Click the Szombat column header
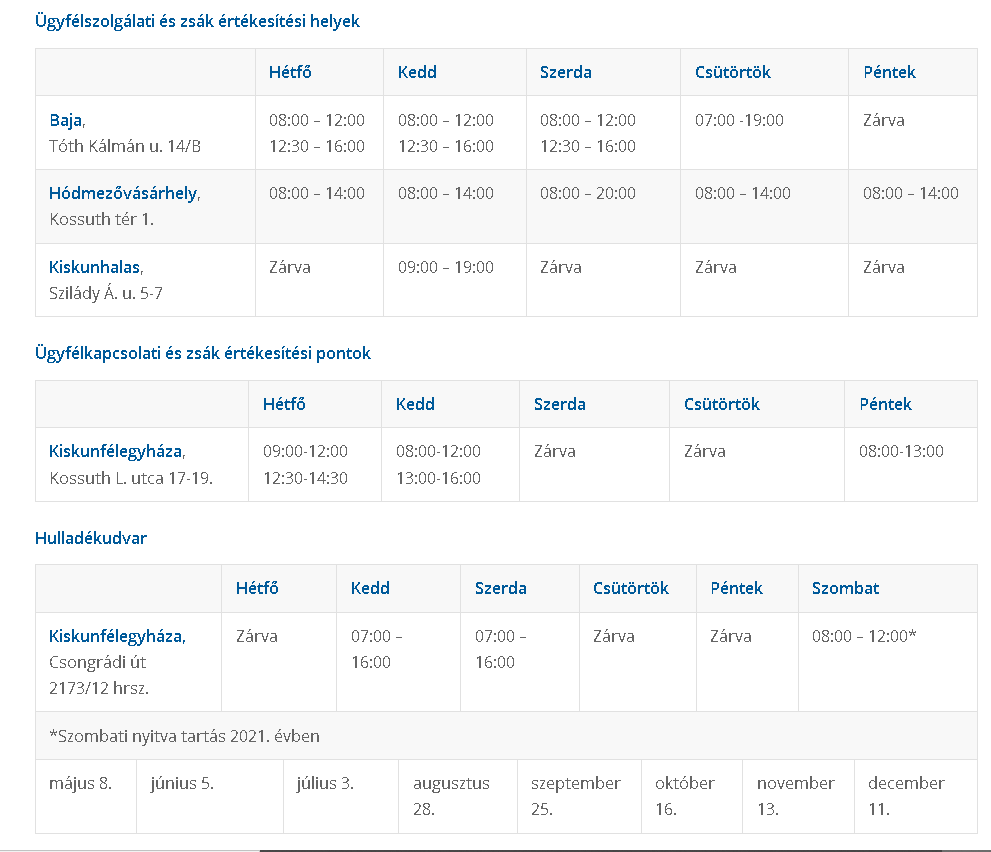 845,588
